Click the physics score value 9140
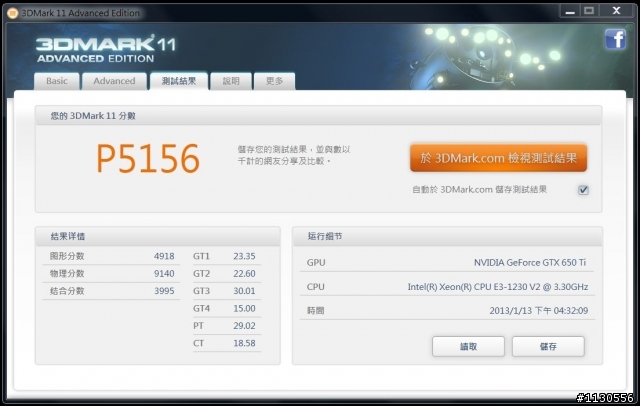Viewport: 640px width, 406px height. [164, 273]
